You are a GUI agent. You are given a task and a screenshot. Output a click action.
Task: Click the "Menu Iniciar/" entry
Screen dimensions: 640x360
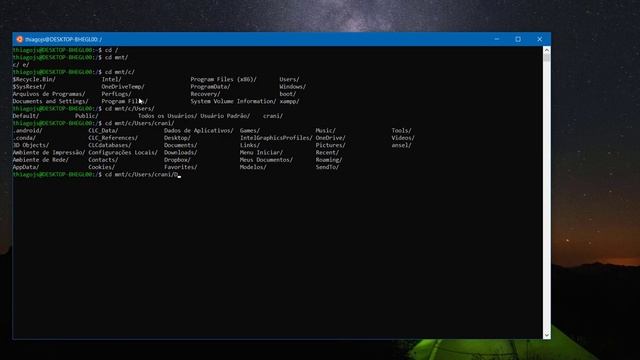[x=261, y=153]
